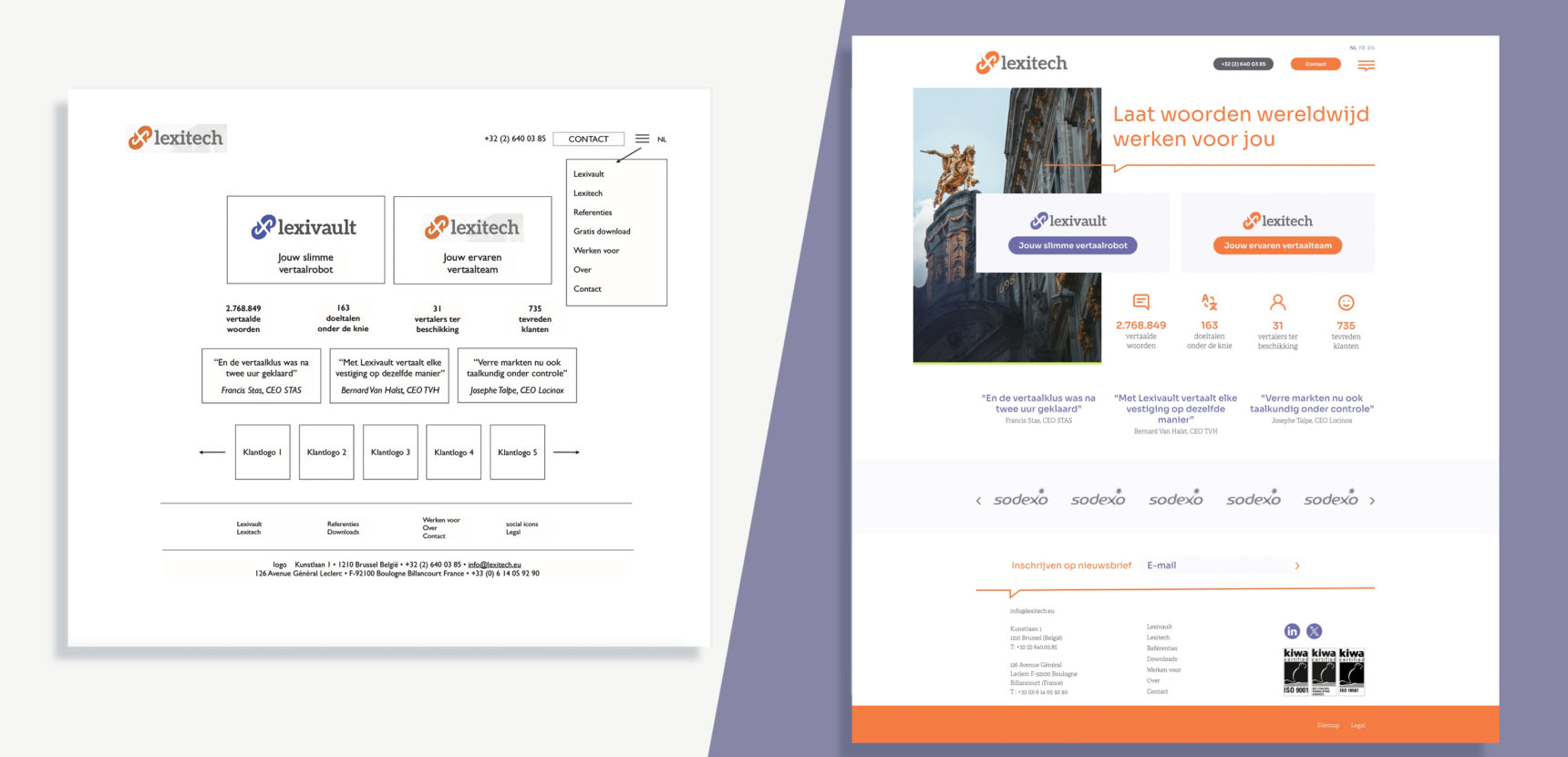Click the wireframe phone number +32 (2) 640 03 85
This screenshot has height=757, width=1568.
pyautogui.click(x=515, y=139)
